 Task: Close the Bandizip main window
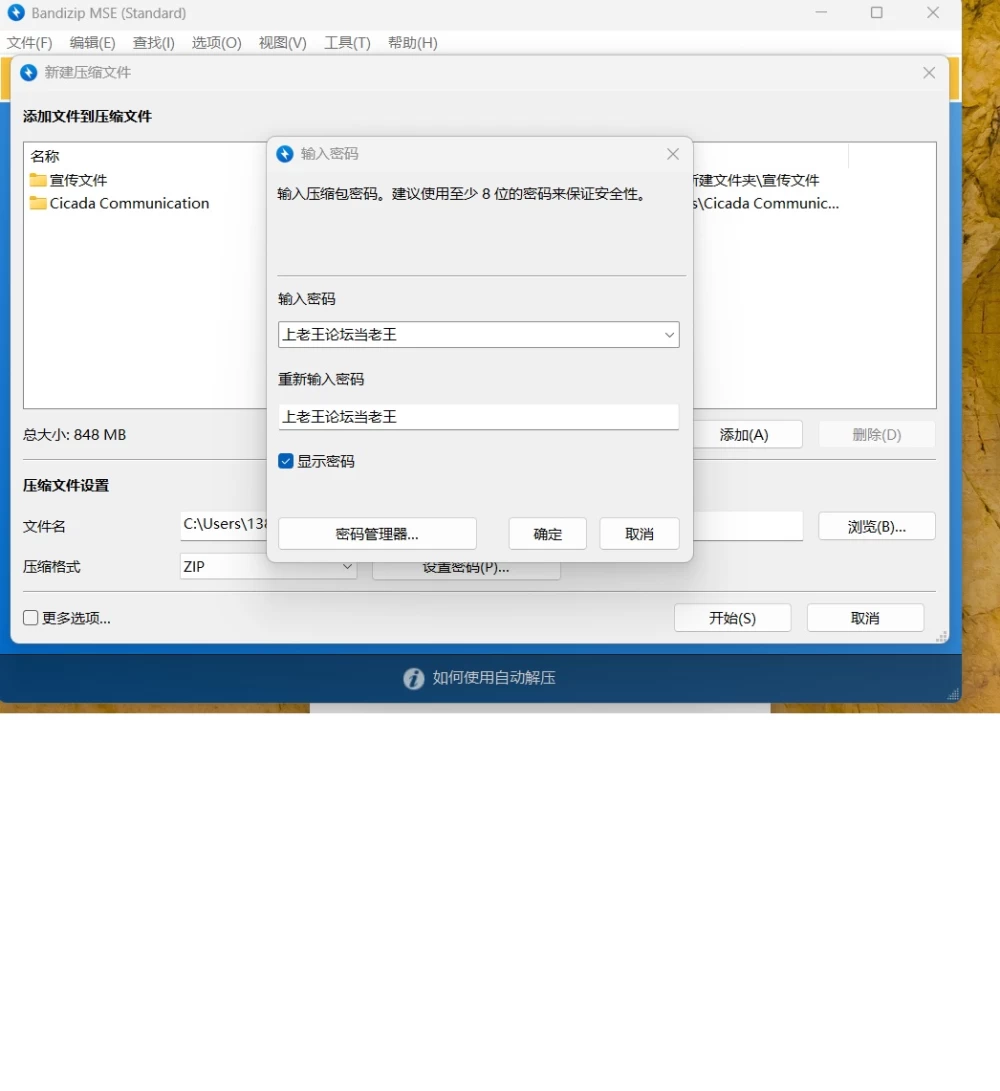933,13
